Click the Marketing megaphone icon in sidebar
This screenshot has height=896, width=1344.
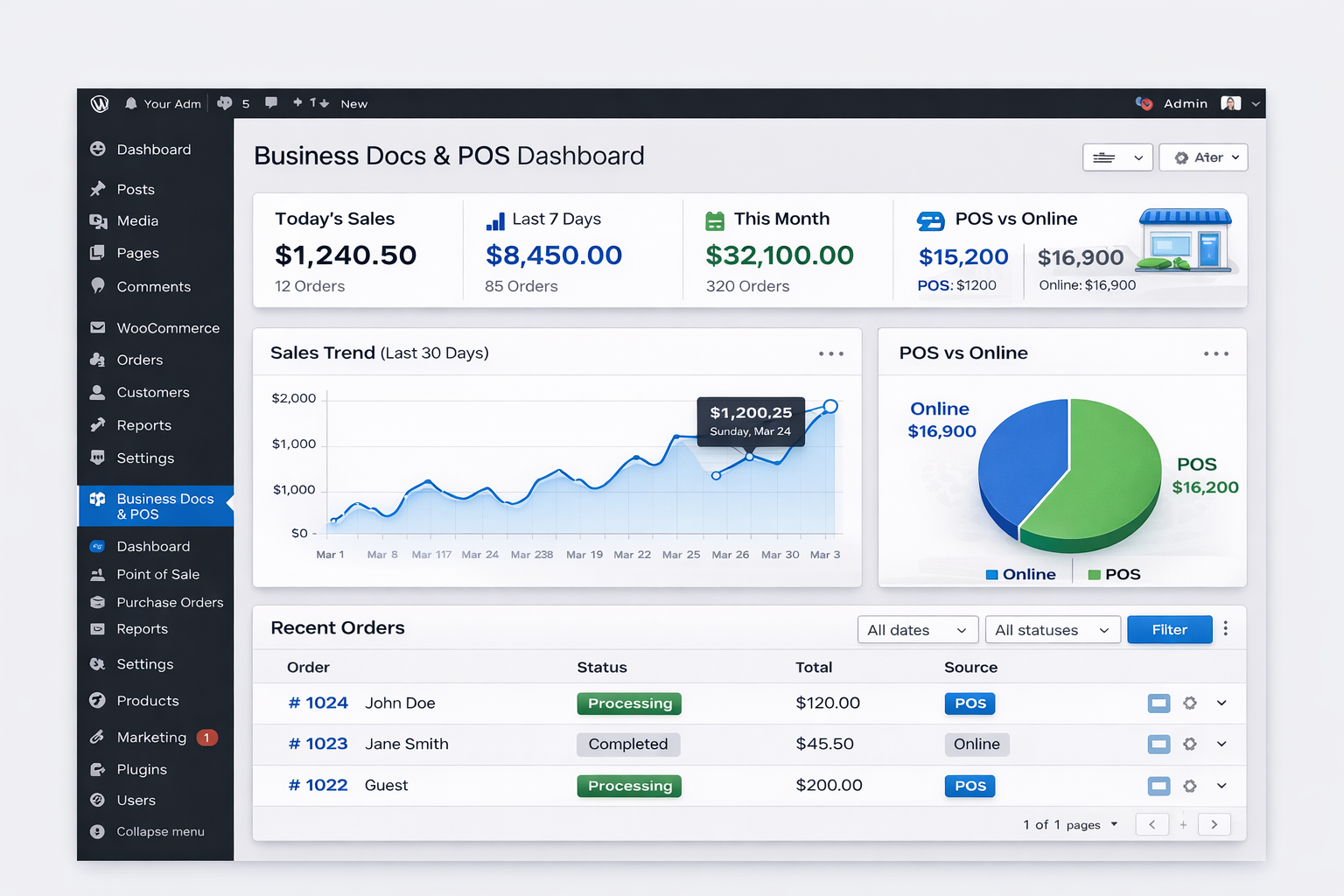click(x=98, y=737)
